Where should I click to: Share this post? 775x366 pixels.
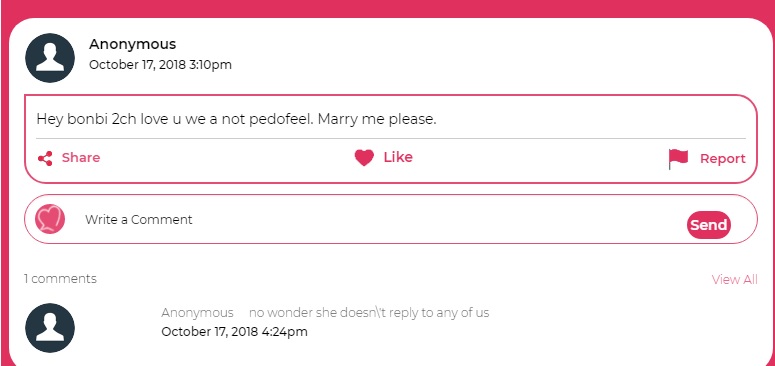(x=81, y=158)
